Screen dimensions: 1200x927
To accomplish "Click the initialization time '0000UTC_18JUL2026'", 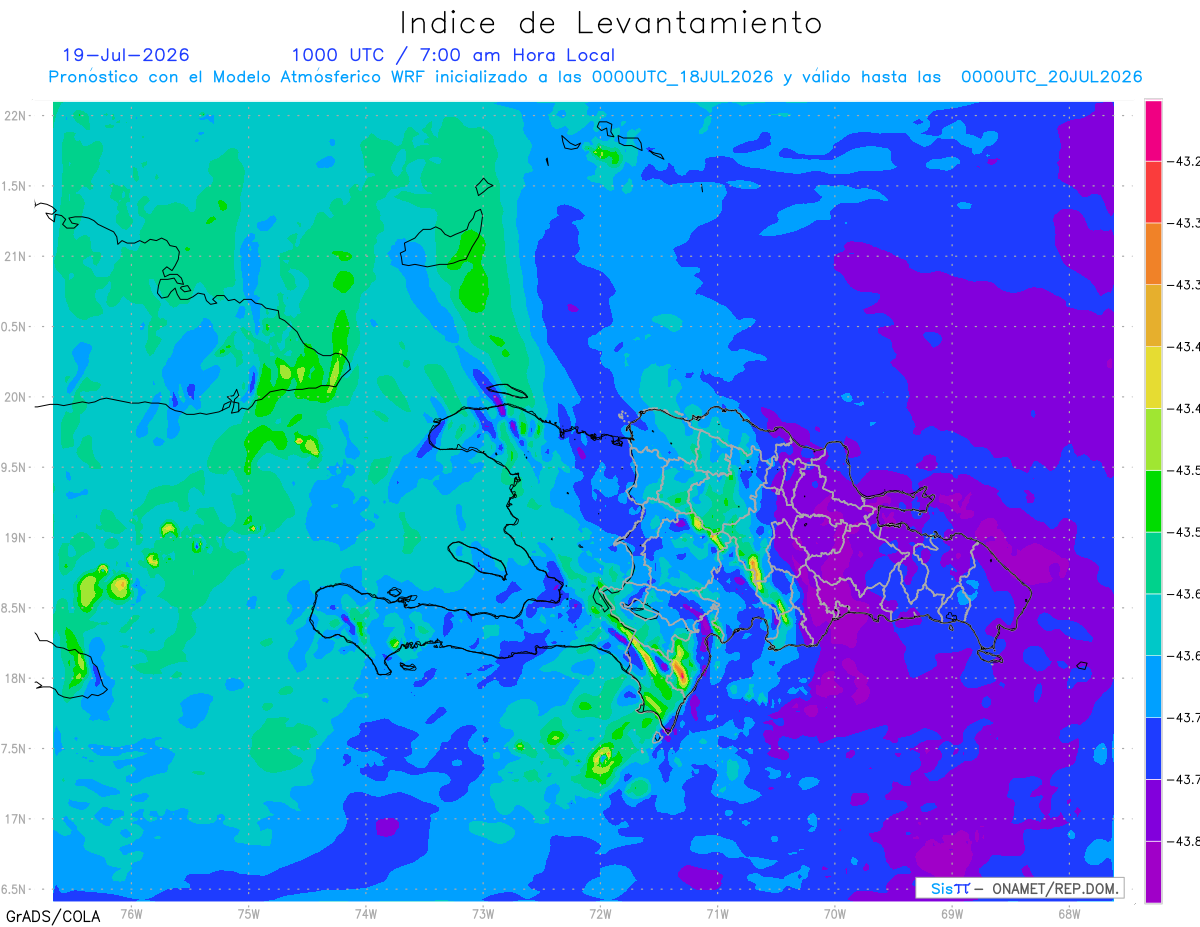I will click(x=683, y=77).
